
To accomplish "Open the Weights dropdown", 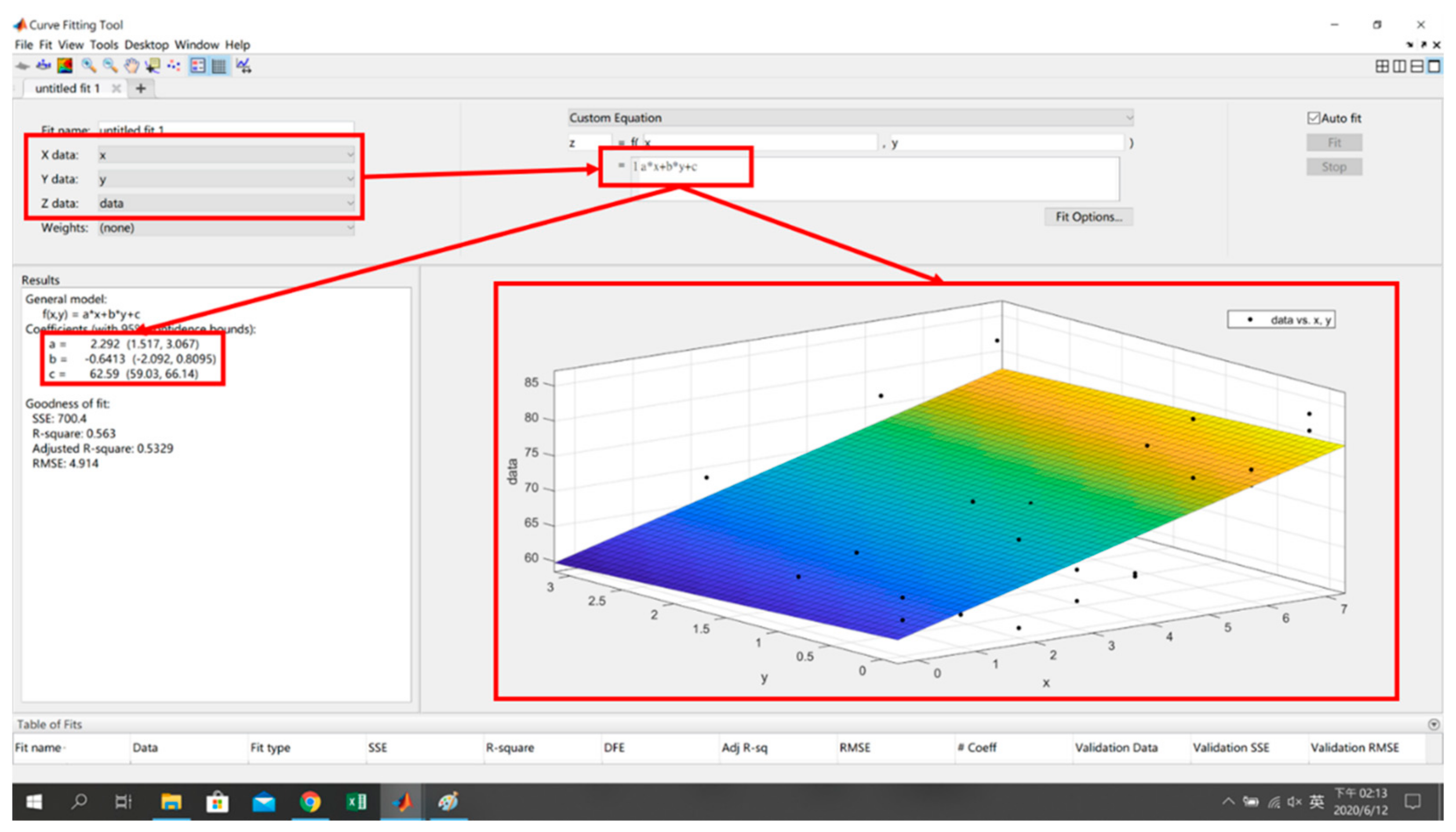I will tap(226, 228).
